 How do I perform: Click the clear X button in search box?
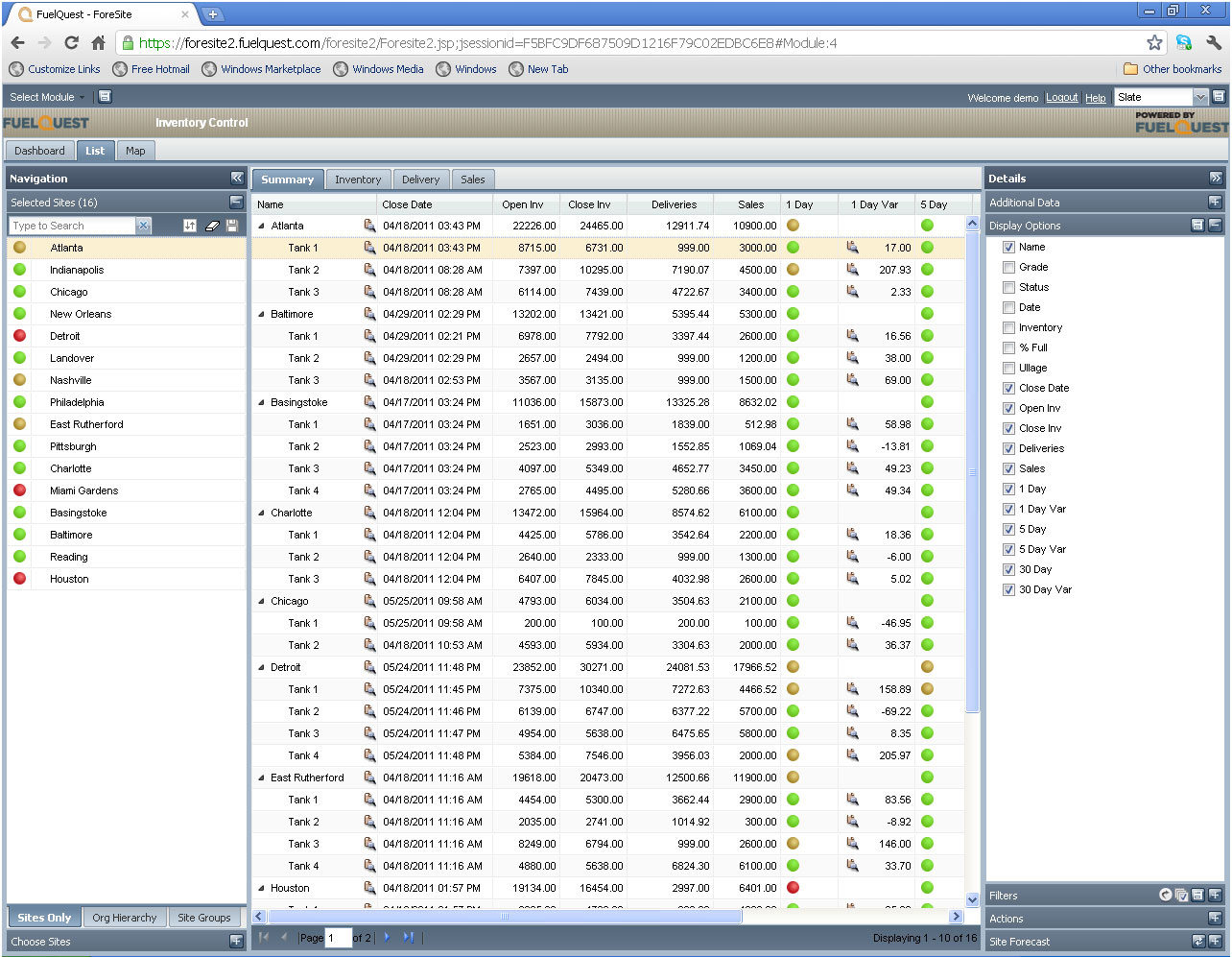(143, 226)
